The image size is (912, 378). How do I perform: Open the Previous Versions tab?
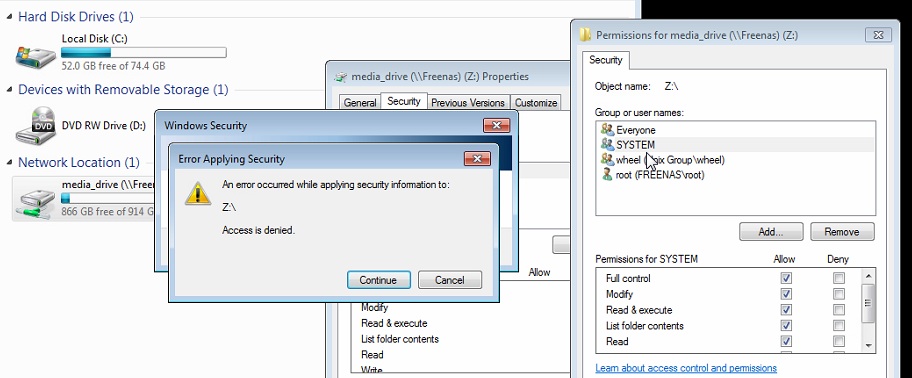(468, 102)
